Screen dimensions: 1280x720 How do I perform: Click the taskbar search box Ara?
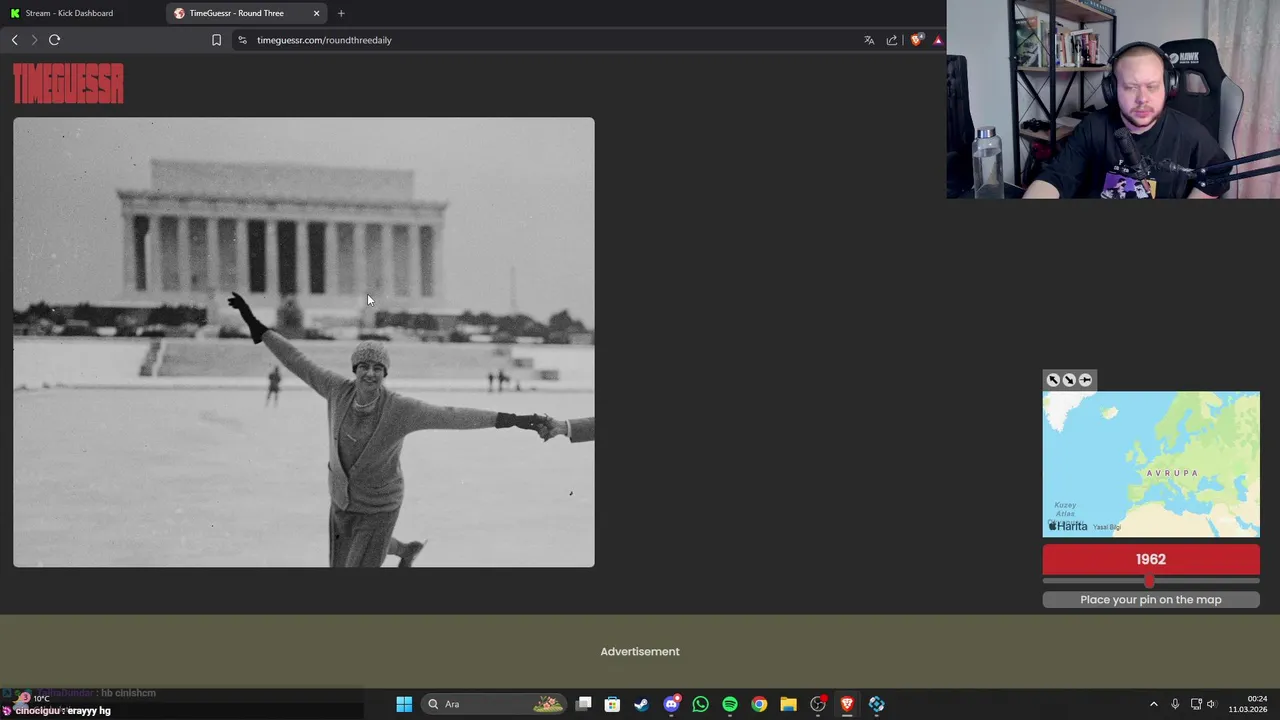tap(494, 704)
